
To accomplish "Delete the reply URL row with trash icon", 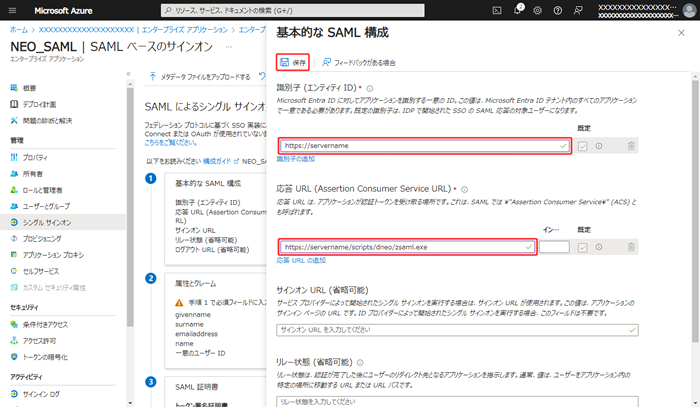I will (631, 247).
